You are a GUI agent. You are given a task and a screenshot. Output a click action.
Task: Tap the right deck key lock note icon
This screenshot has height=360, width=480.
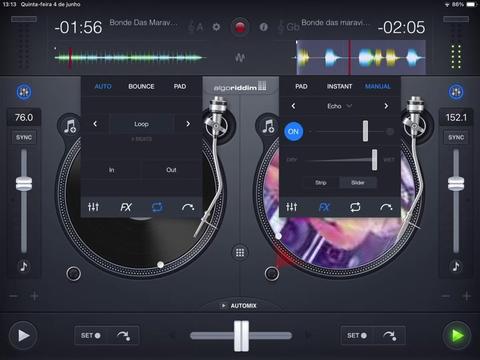coord(456,266)
